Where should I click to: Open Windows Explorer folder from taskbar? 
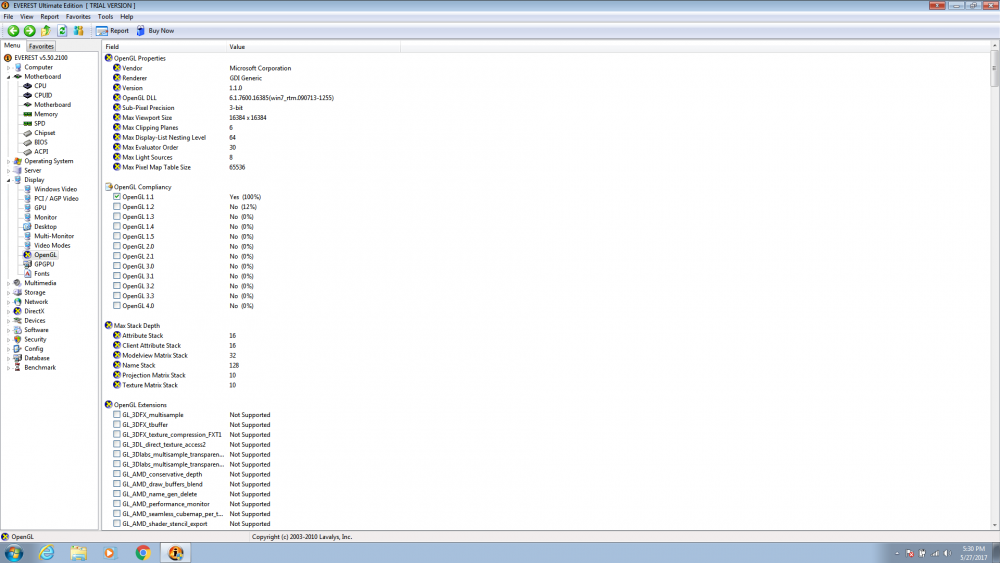coord(78,553)
